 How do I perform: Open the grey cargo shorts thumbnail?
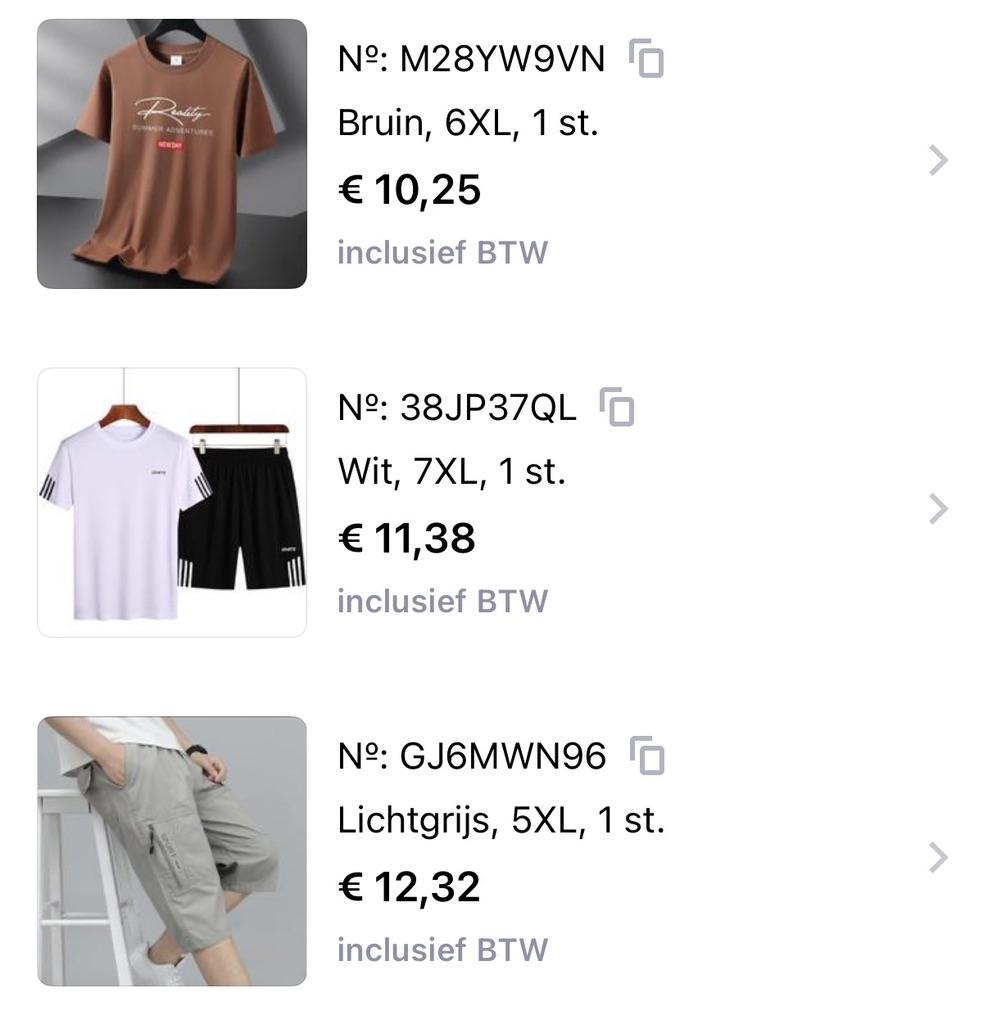(172, 852)
